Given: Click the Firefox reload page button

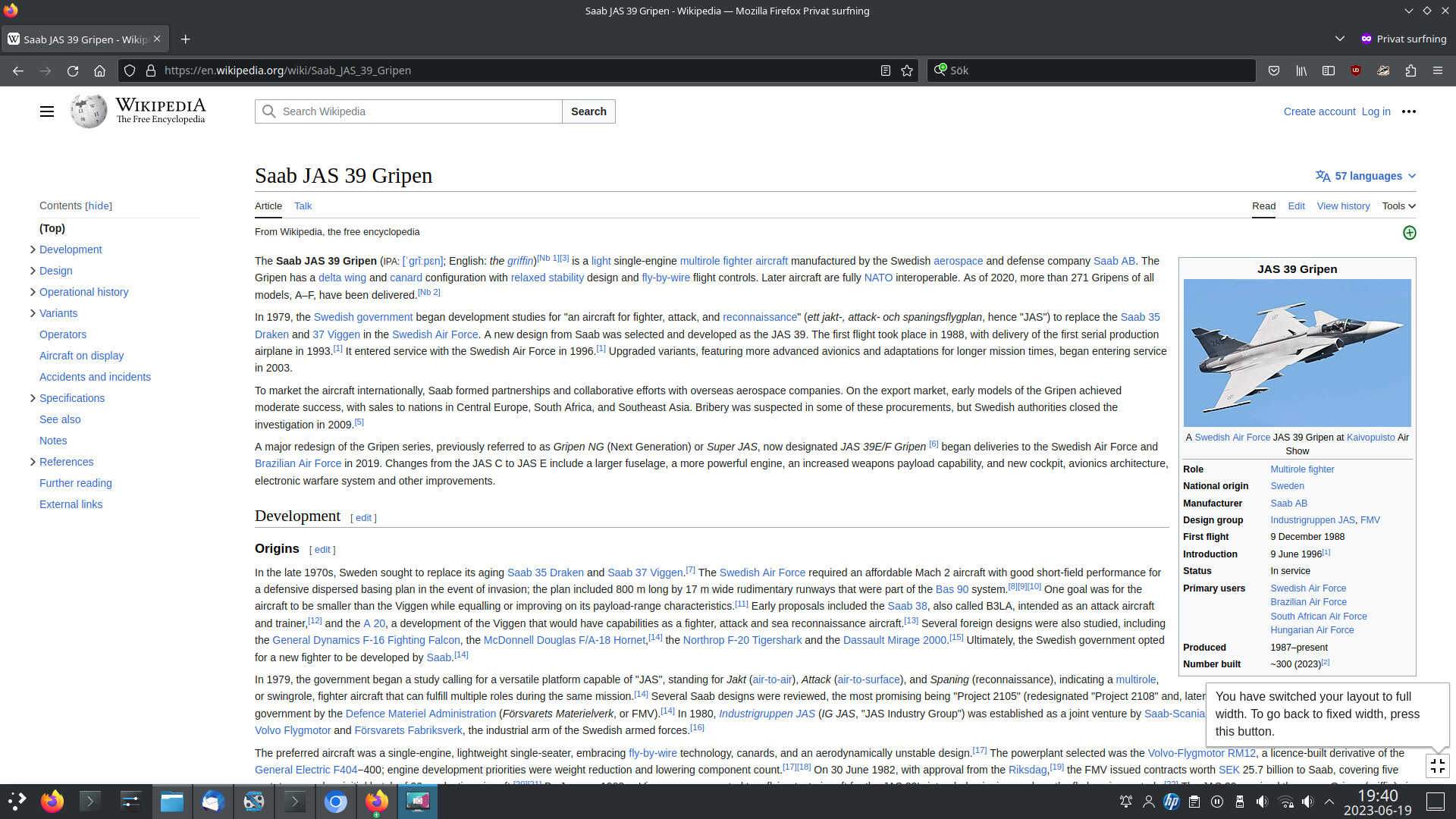Looking at the screenshot, I should coord(73,71).
